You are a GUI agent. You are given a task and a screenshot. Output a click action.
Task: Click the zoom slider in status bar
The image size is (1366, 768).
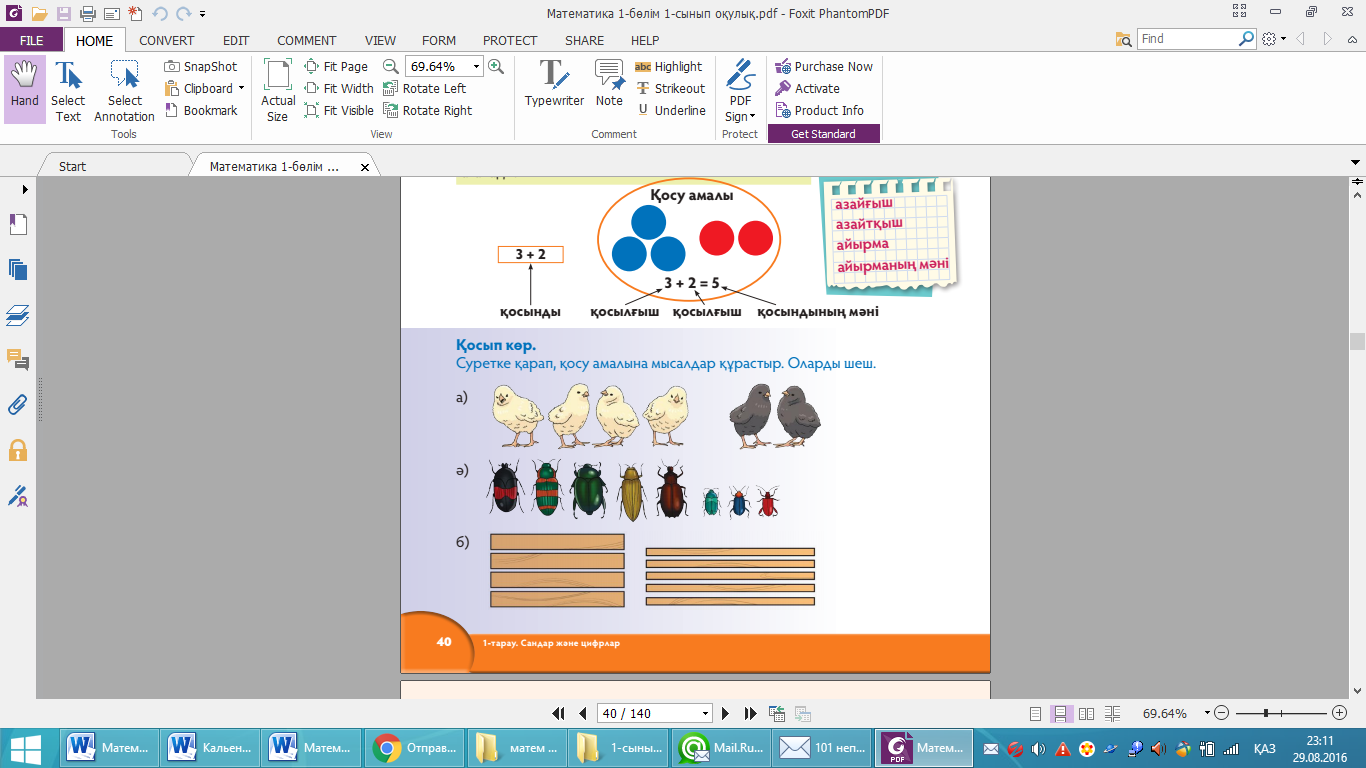point(1266,713)
